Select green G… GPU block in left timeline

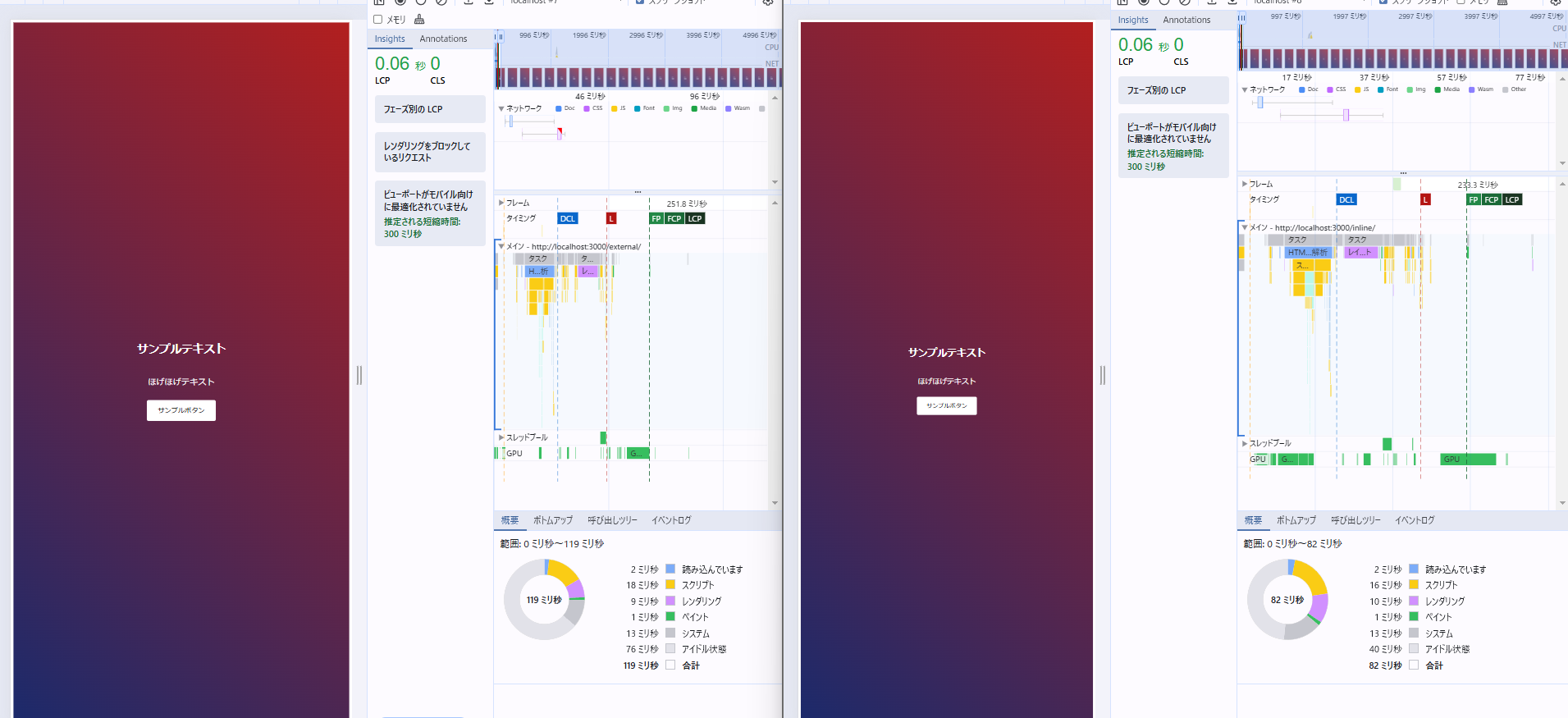[x=638, y=453]
